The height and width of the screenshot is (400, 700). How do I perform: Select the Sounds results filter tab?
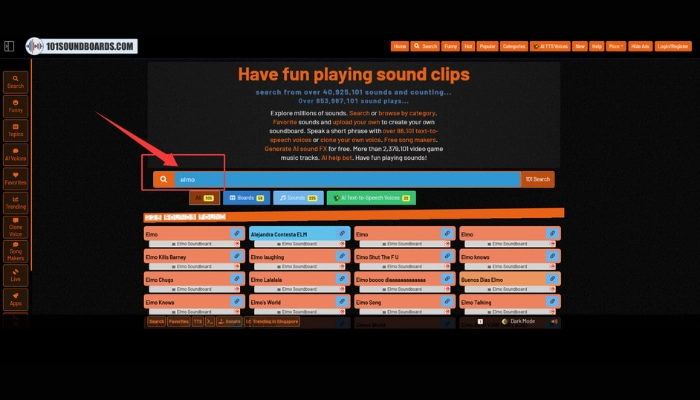pyautogui.click(x=298, y=198)
